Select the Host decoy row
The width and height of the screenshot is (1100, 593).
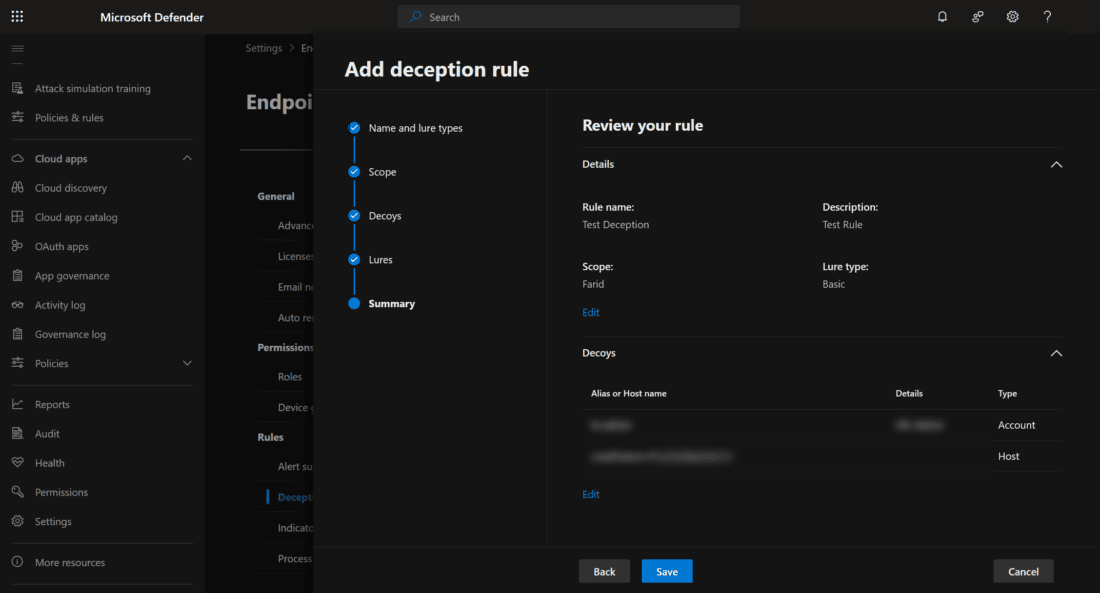tap(822, 456)
